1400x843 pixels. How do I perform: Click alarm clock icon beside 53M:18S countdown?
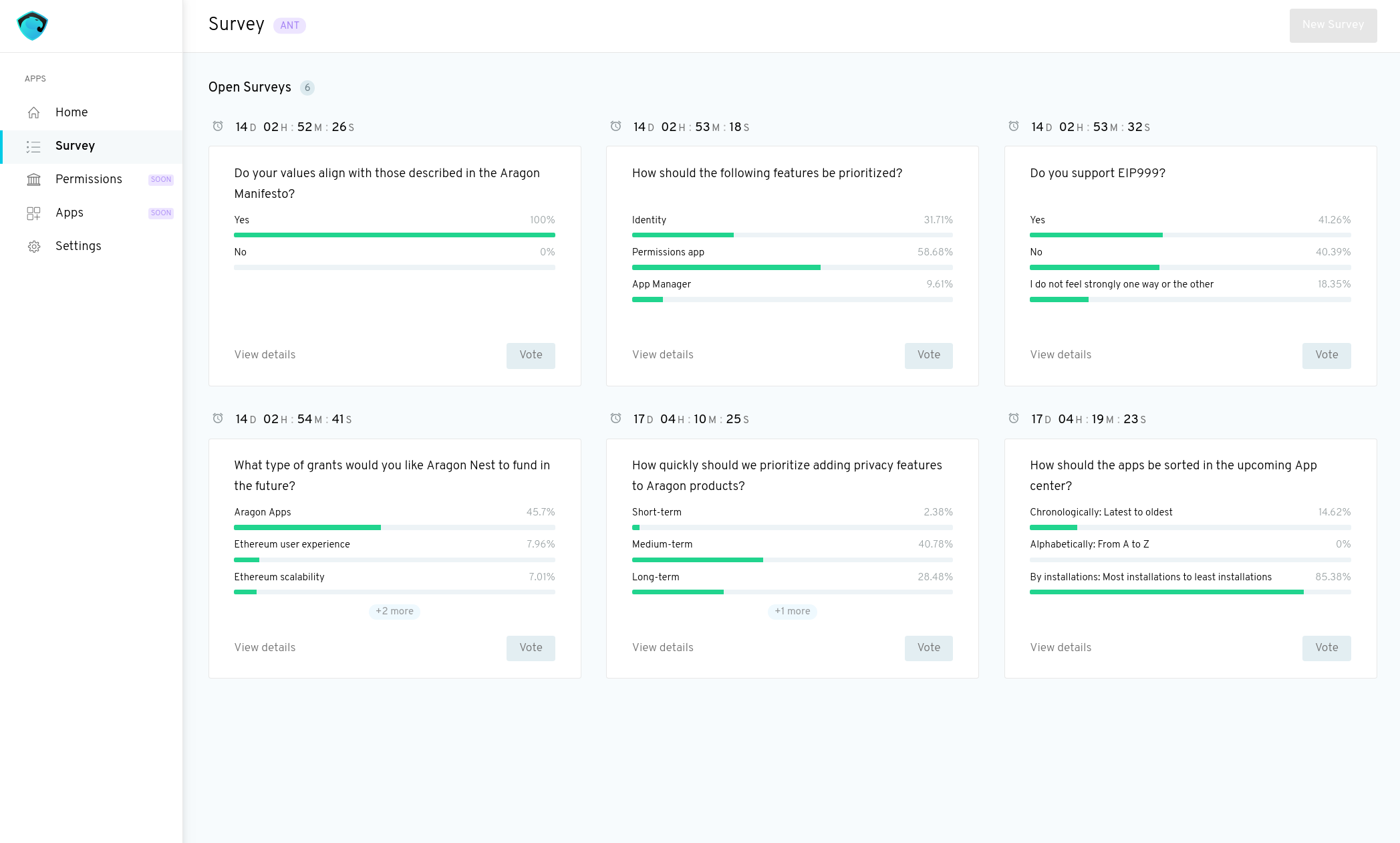click(x=616, y=126)
